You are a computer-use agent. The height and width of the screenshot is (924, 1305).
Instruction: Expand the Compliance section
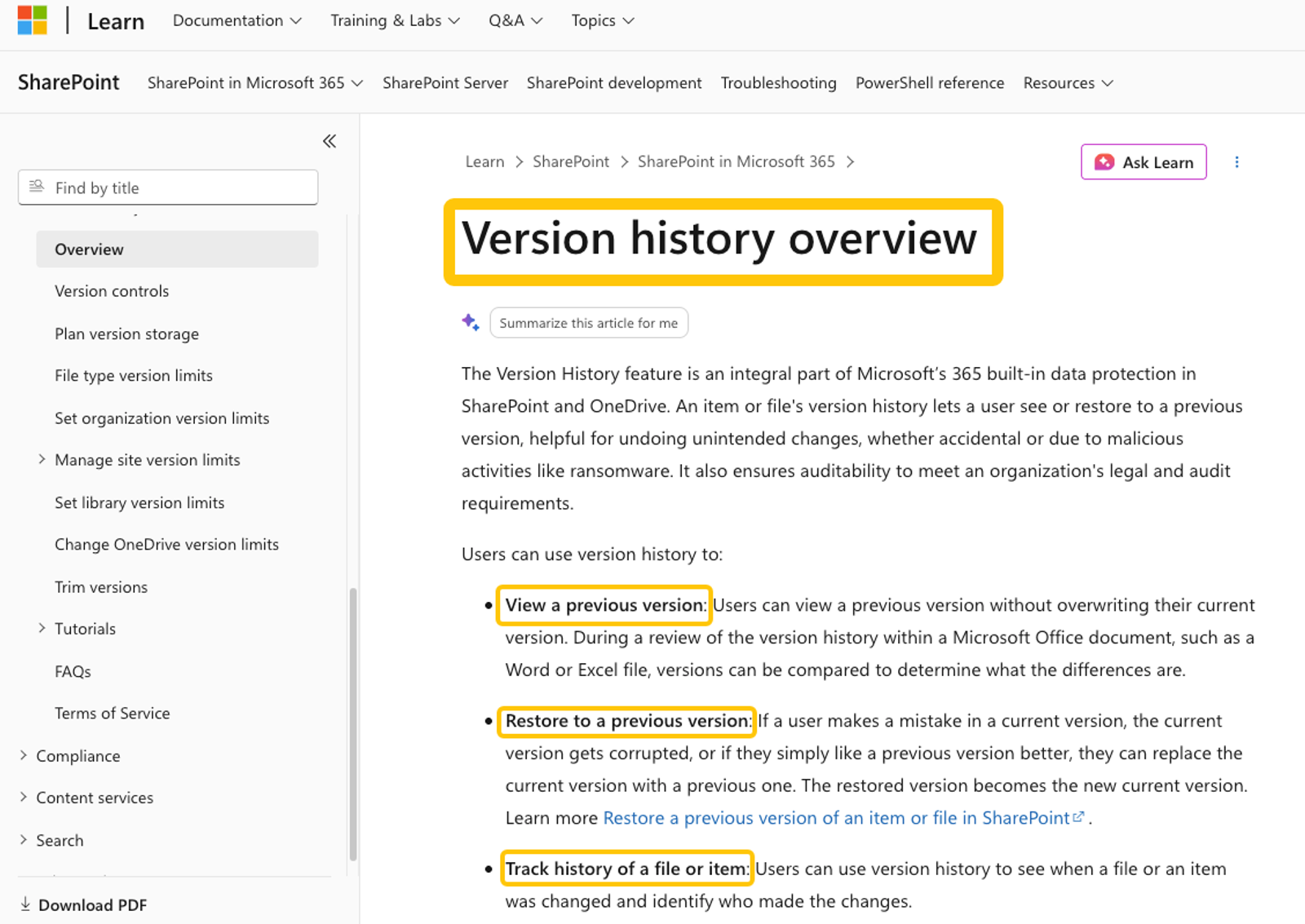pos(23,755)
